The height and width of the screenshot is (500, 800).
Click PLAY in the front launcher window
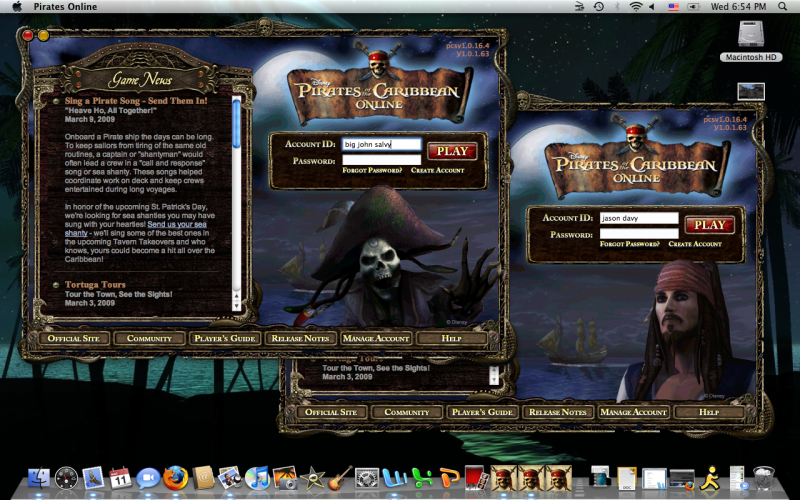(452, 151)
